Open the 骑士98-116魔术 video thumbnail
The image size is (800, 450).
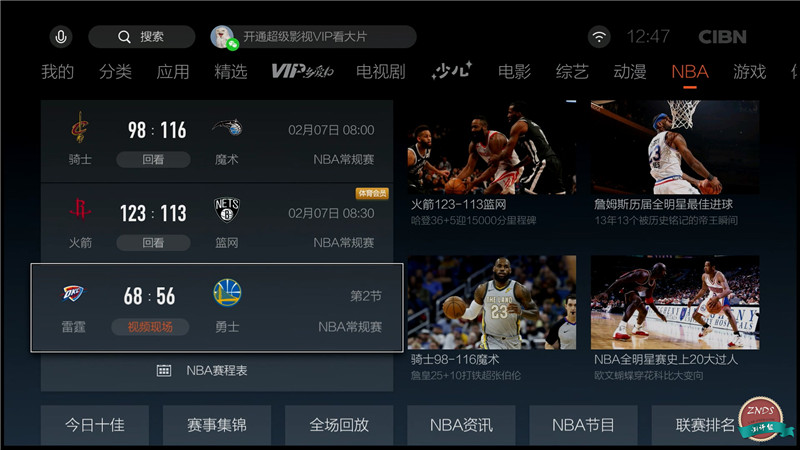click(x=492, y=303)
